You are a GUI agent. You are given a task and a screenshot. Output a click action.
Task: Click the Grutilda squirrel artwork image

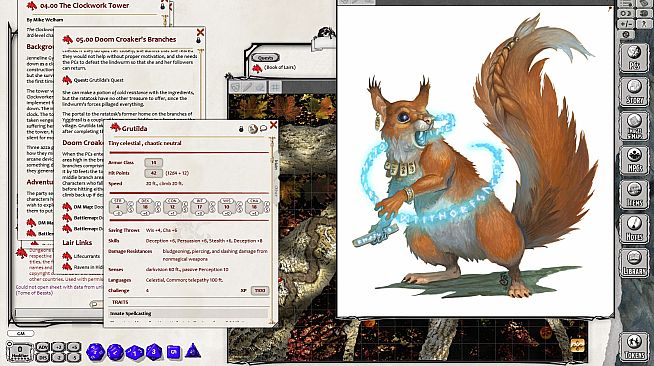click(475, 160)
